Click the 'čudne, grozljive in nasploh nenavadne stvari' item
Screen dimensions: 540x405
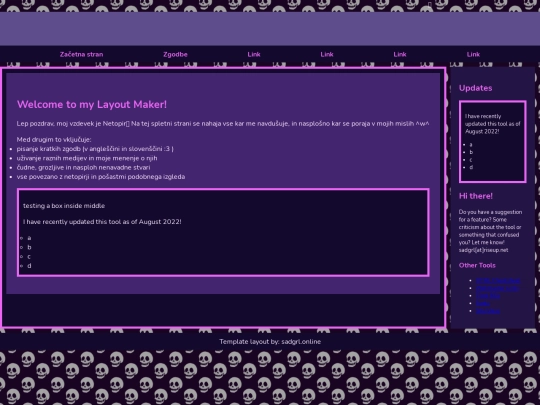[83, 167]
